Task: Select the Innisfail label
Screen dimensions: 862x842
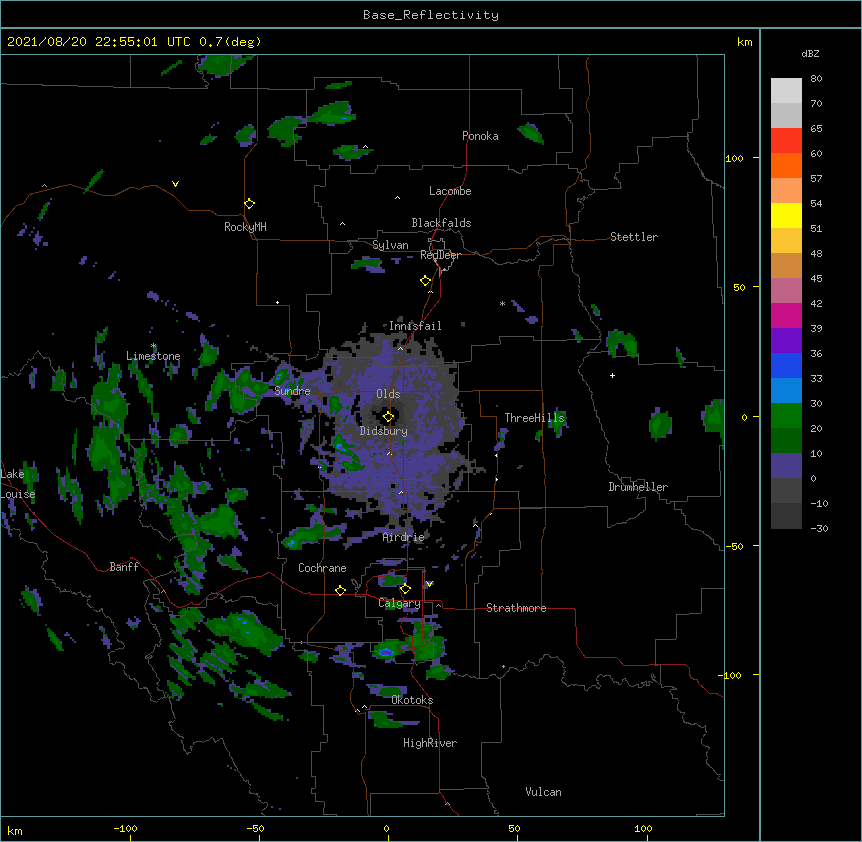Action: (x=415, y=326)
